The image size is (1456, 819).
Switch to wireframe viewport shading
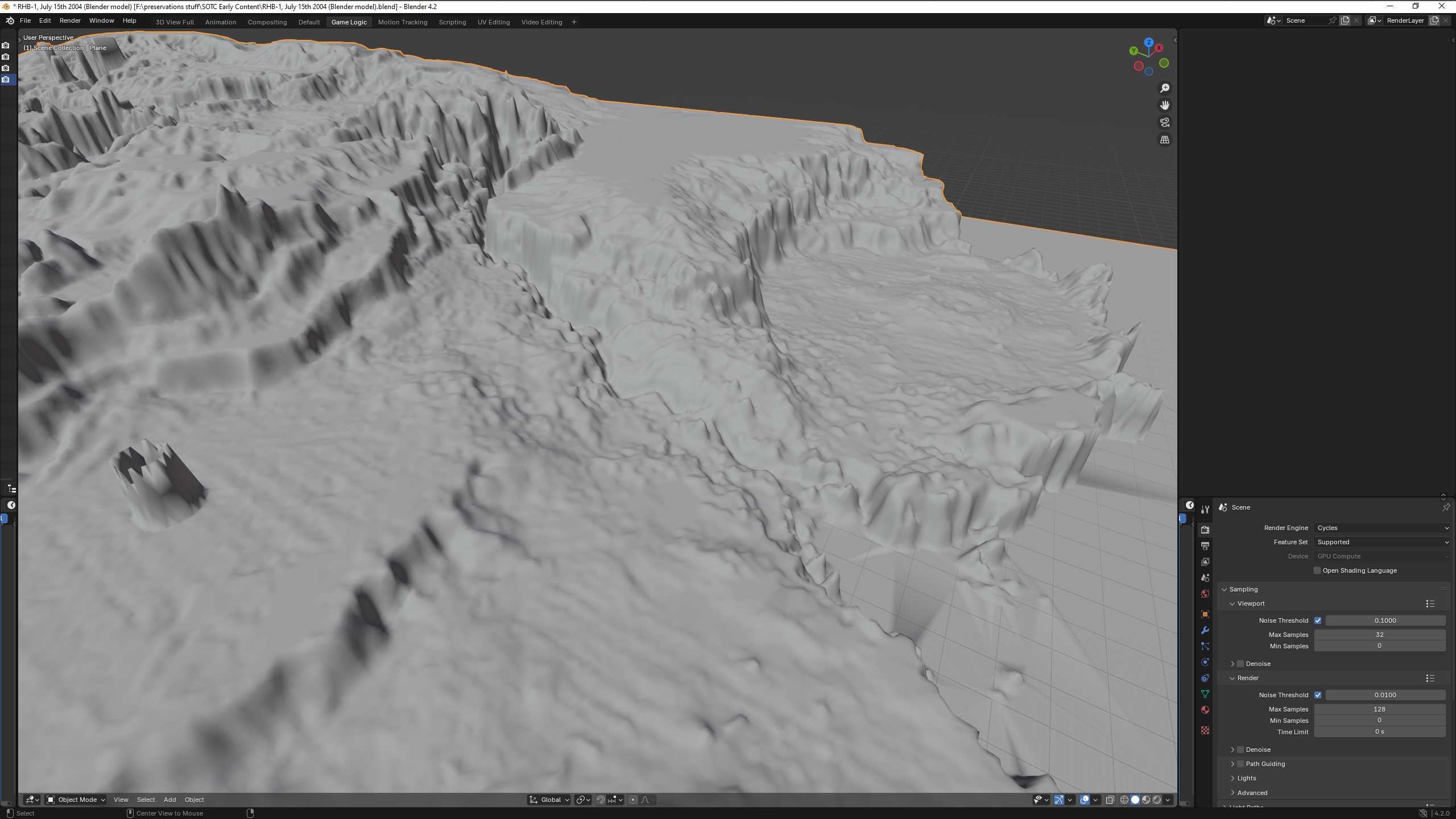1124,800
